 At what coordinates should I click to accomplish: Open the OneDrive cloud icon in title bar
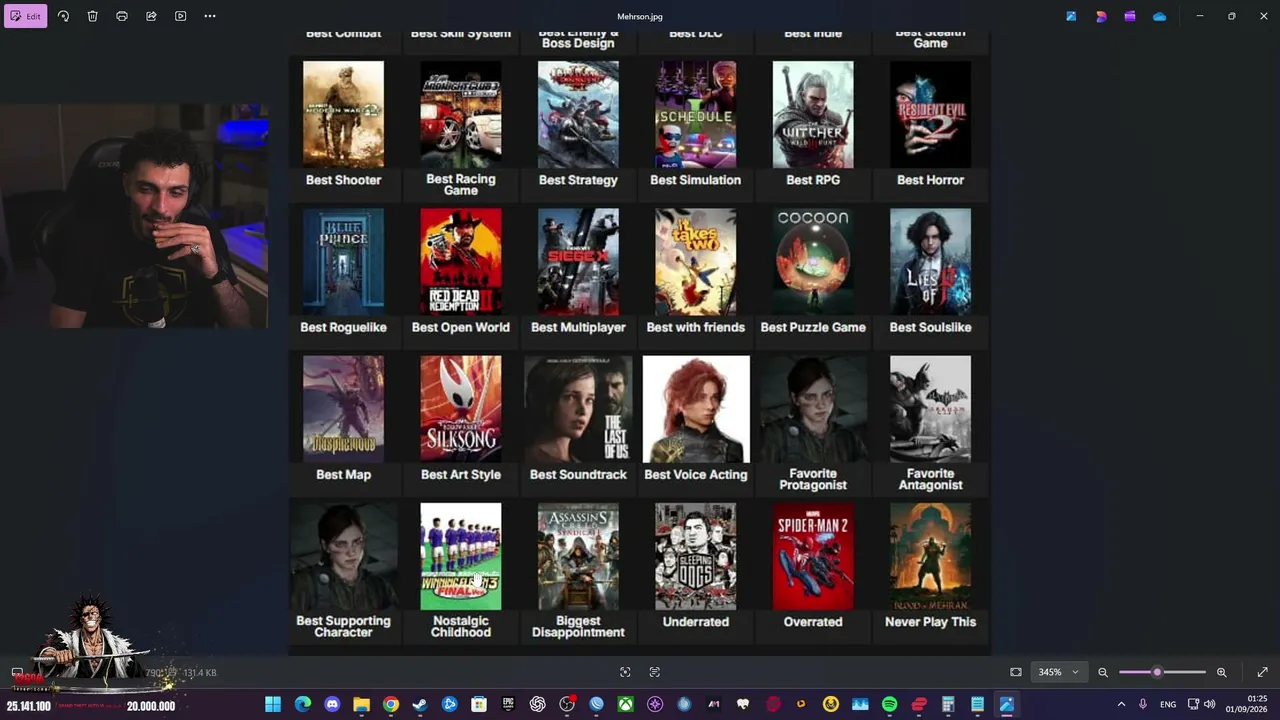1159,16
